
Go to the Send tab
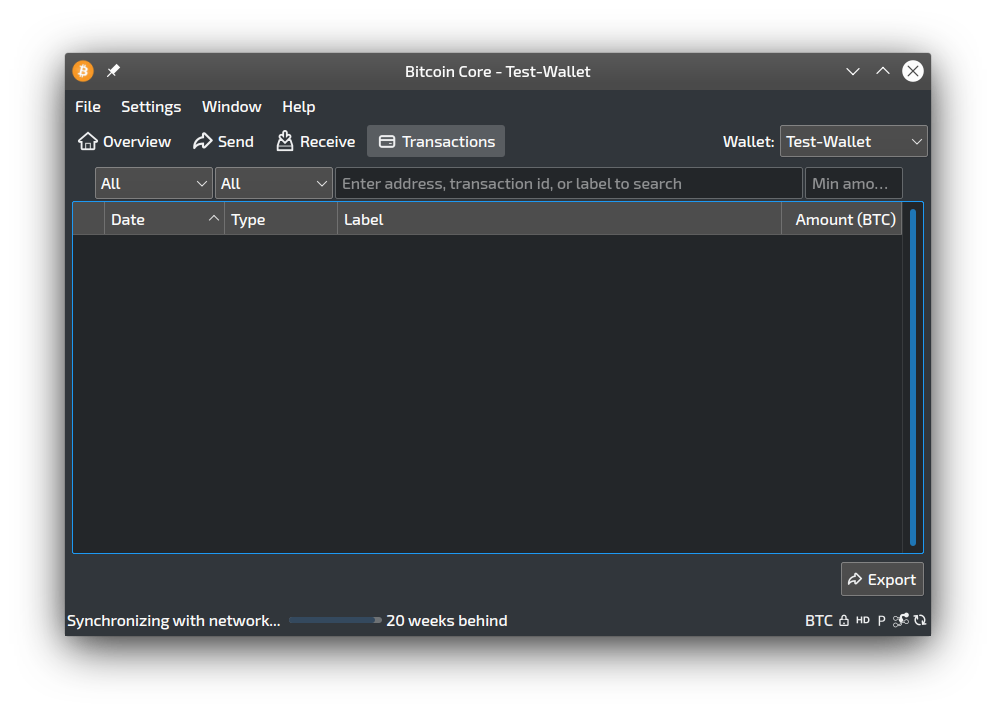[x=224, y=141]
